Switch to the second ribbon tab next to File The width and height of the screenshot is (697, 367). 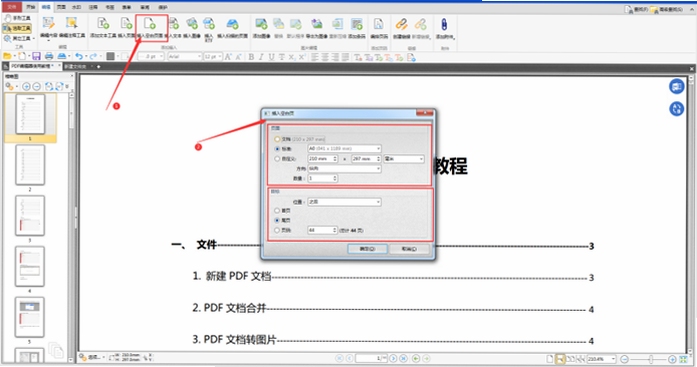tap(30, 7)
